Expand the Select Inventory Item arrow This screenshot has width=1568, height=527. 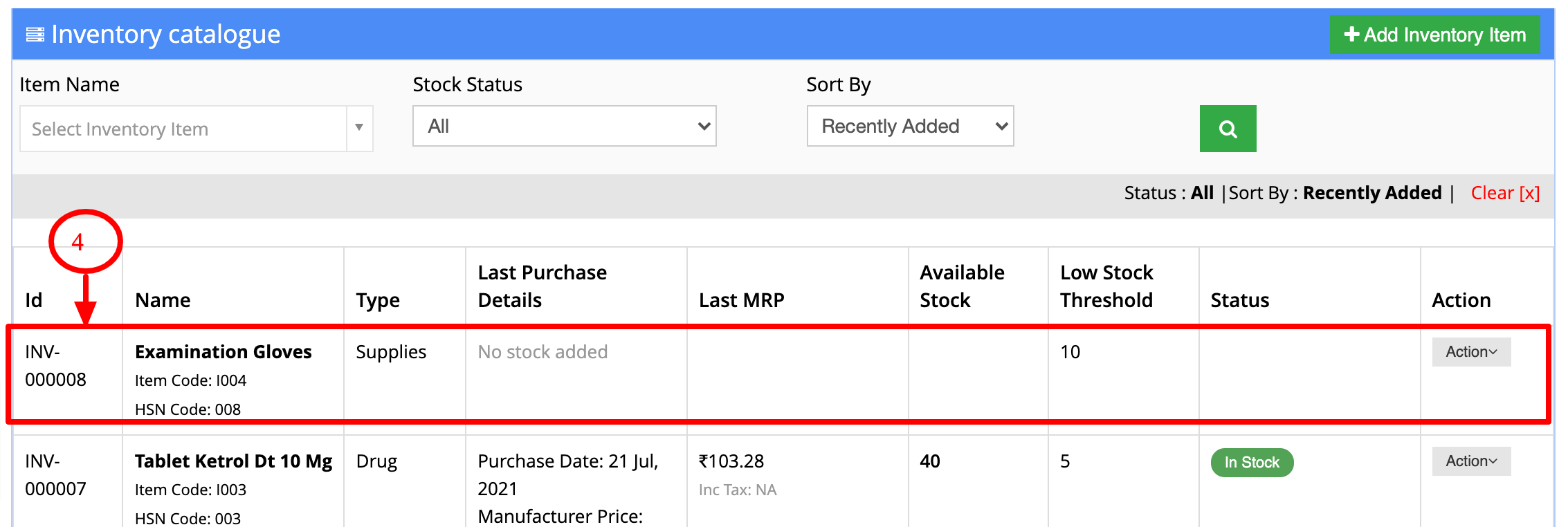(x=359, y=128)
